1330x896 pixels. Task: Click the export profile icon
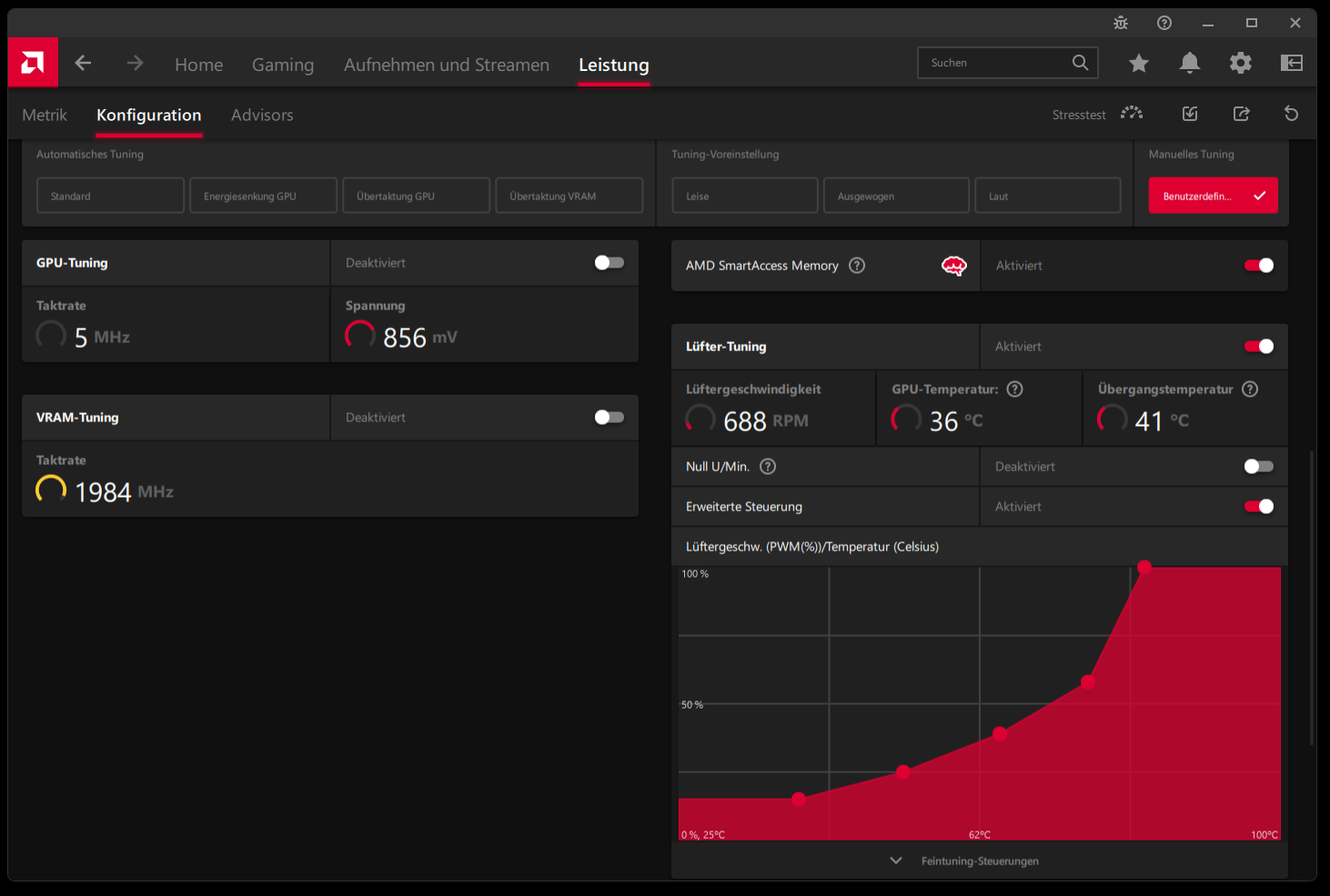pyautogui.click(x=1241, y=114)
